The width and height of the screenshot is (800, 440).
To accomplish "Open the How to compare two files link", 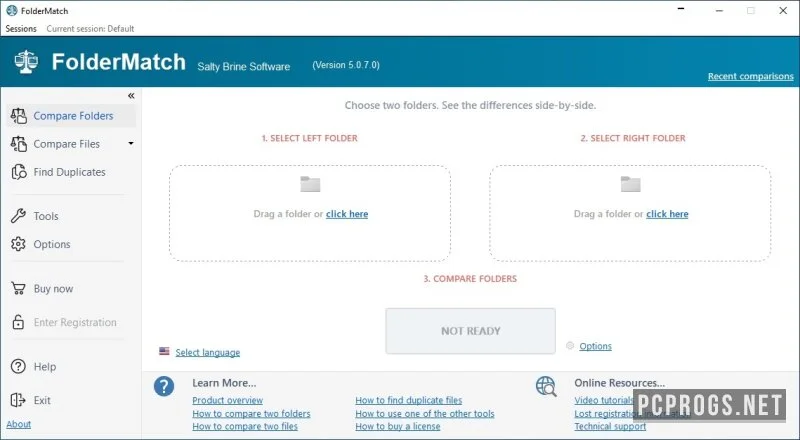I will [245, 426].
